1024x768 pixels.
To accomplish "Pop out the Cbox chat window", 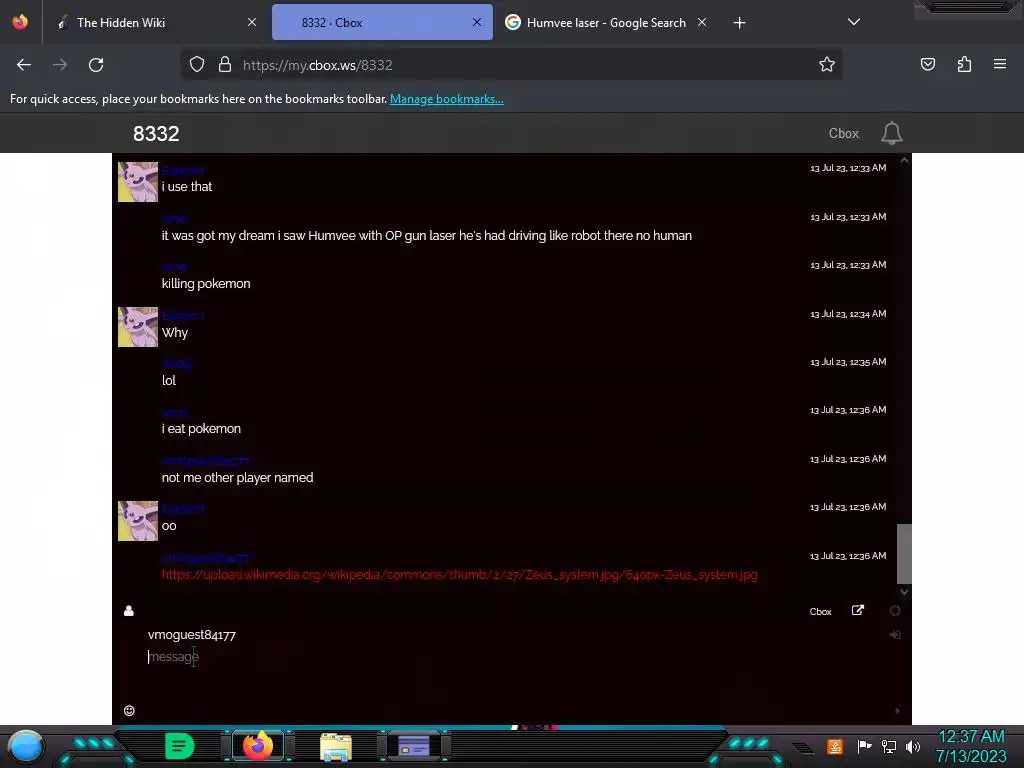I will point(857,611).
